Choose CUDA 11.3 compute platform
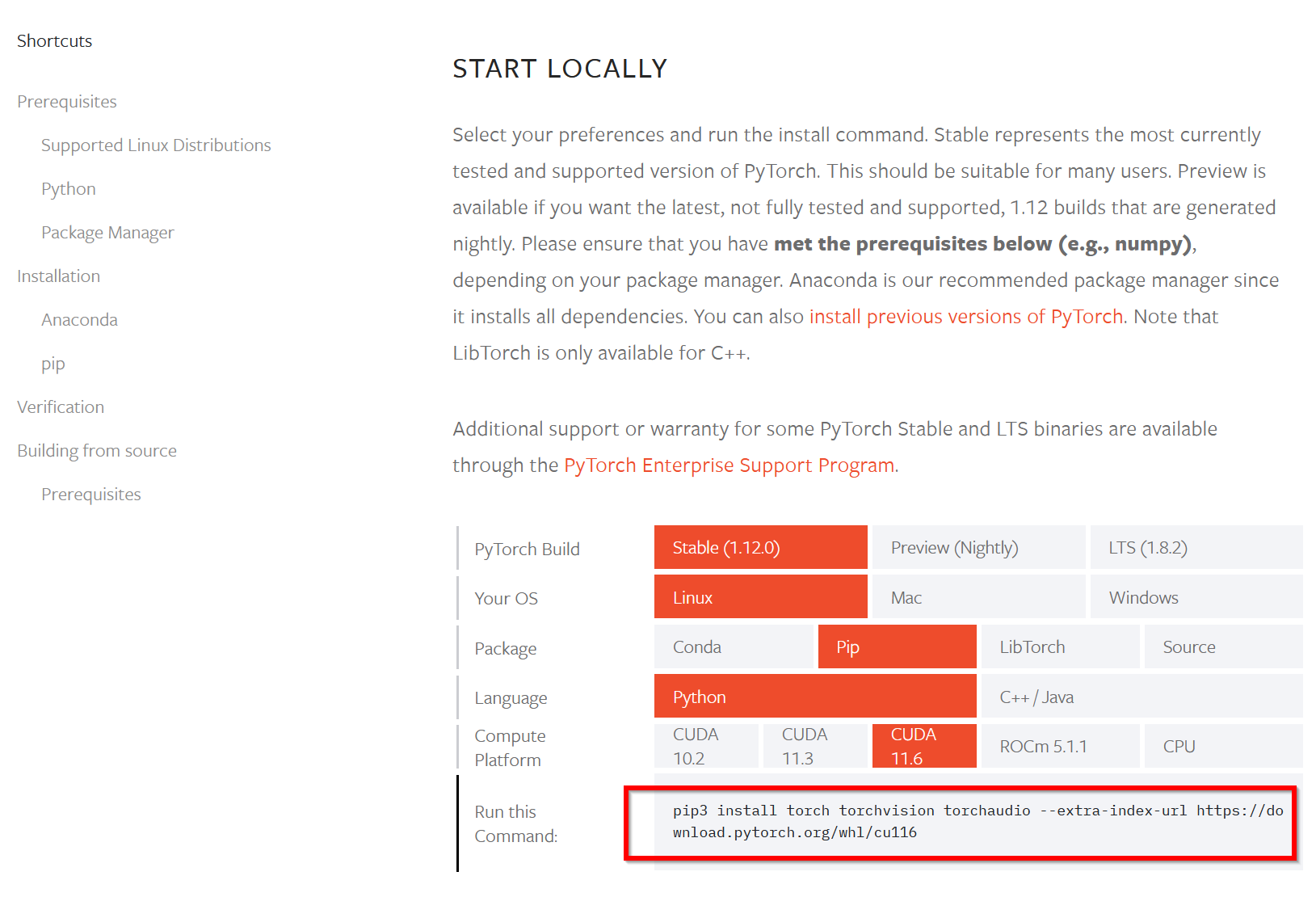This screenshot has width=1316, height=897. pos(815,746)
